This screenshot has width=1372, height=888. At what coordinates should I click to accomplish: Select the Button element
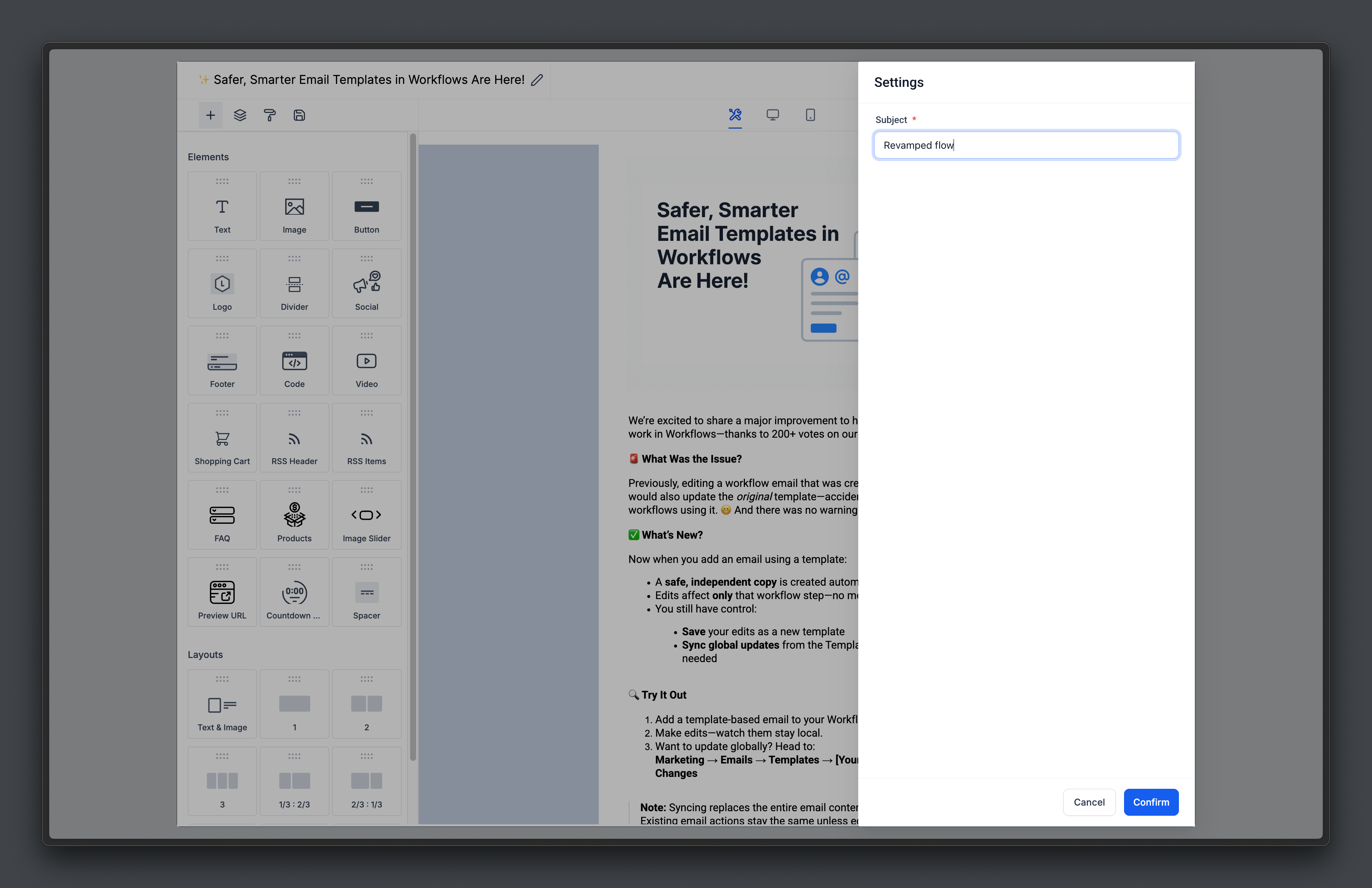click(366, 206)
